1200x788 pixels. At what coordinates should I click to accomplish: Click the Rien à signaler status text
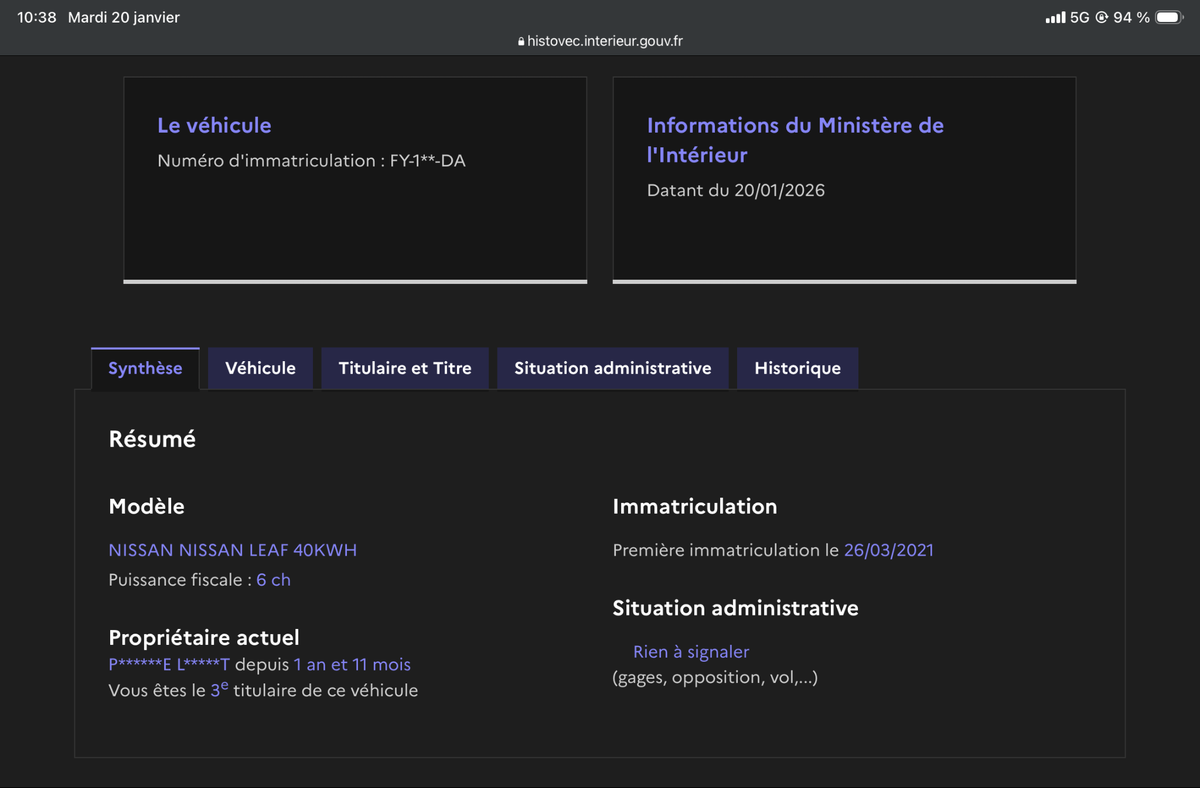pos(690,652)
